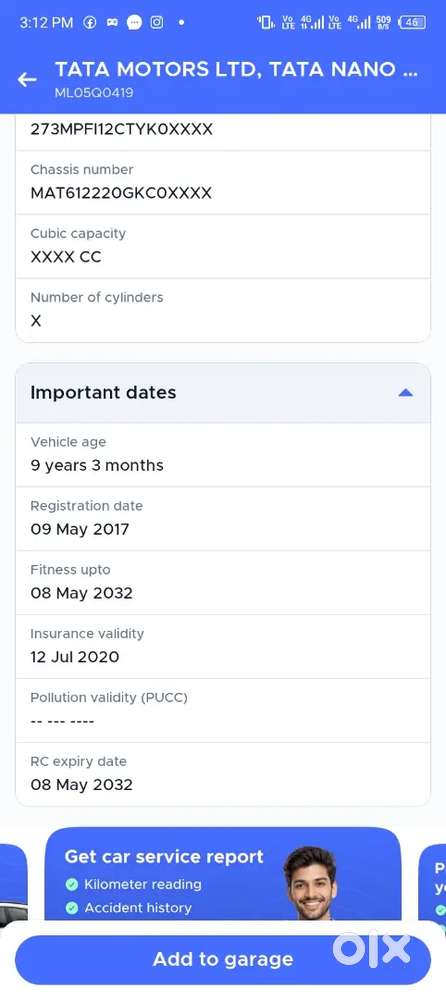Tap the vibrate mode status icon
This screenshot has height=999, width=446.
(x=266, y=22)
